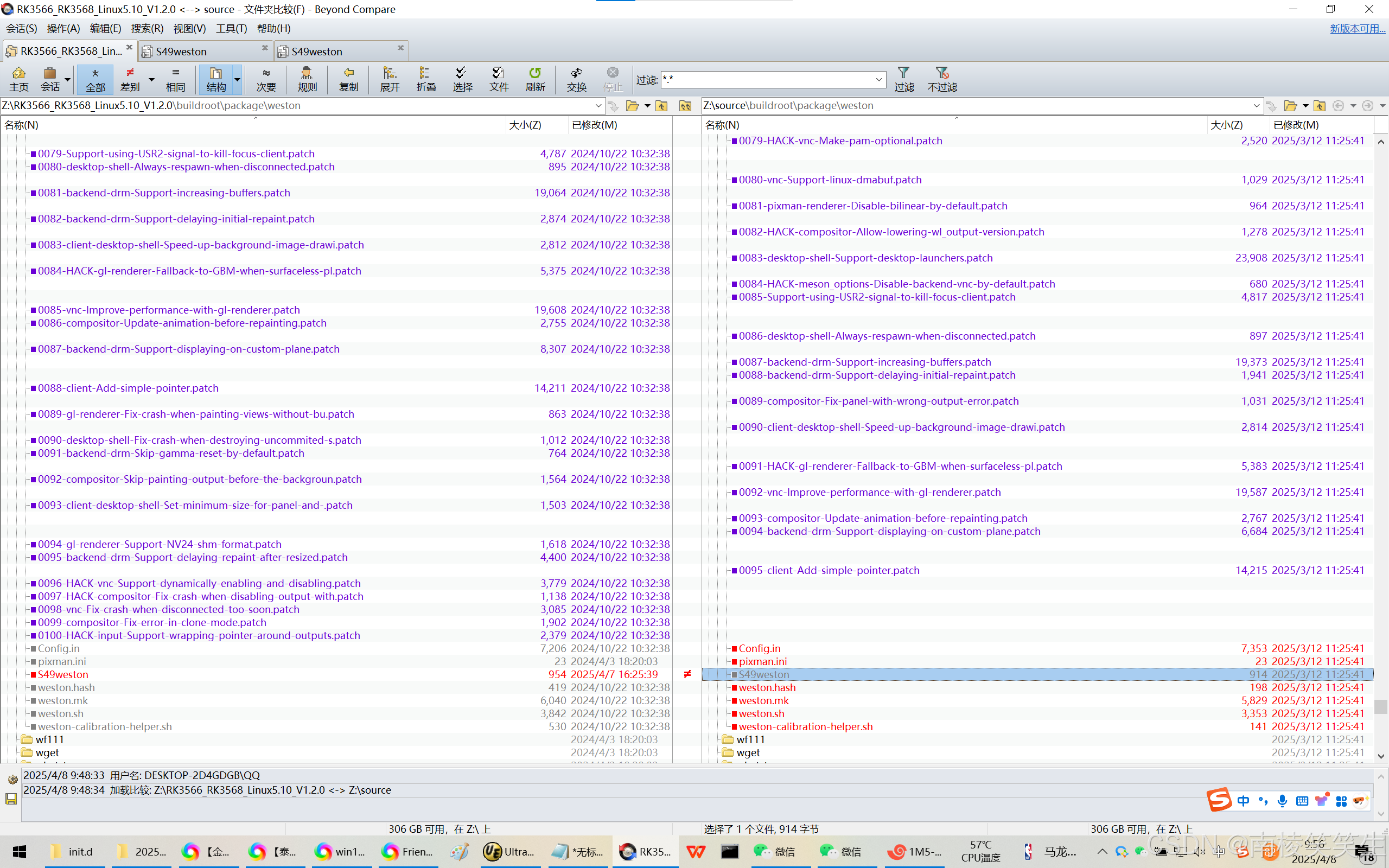Screen dimensions: 1389x868
Task: Open the file filter dropdown
Action: (x=879, y=80)
